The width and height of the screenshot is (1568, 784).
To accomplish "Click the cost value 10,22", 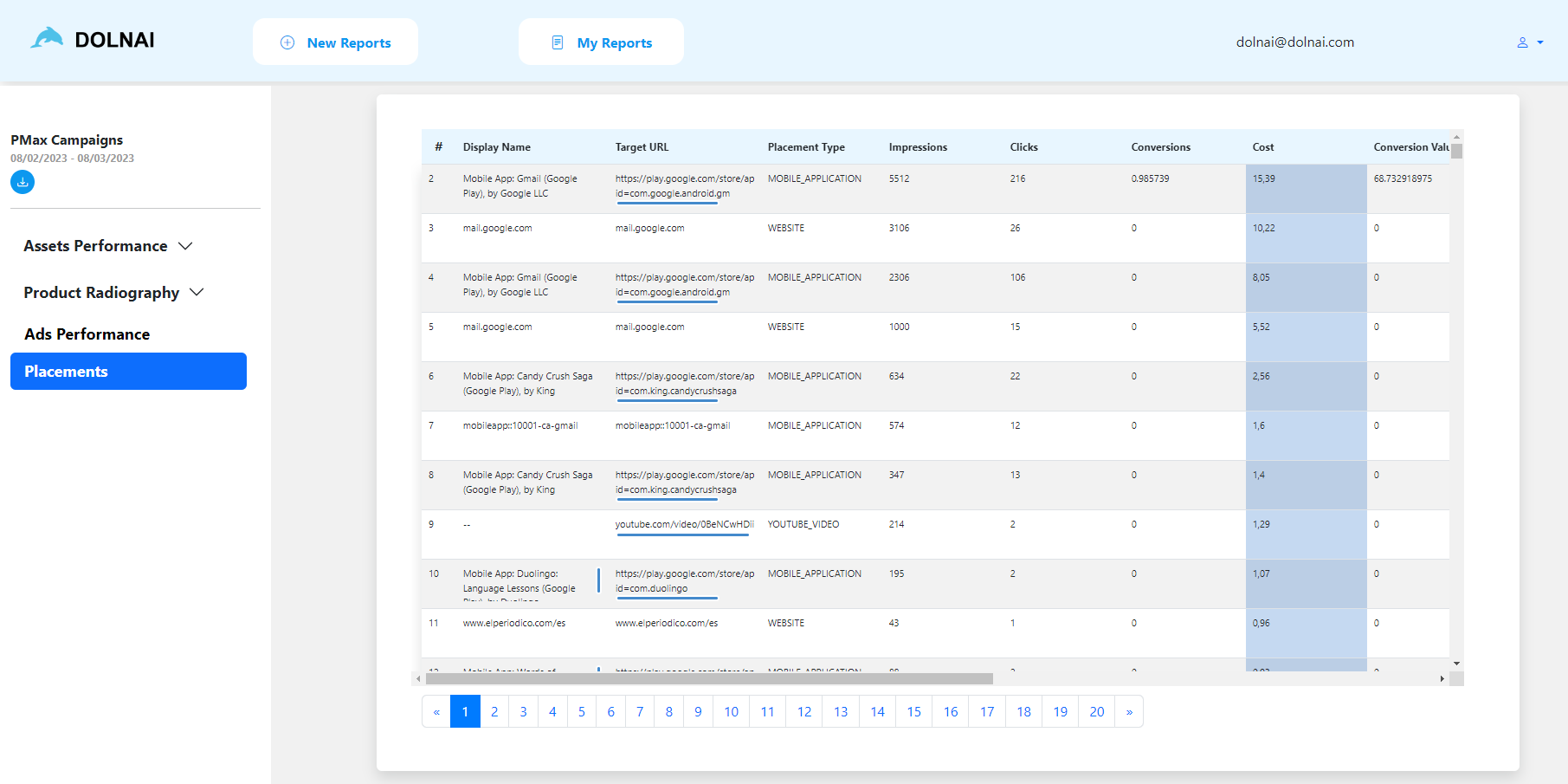I will pyautogui.click(x=1263, y=228).
